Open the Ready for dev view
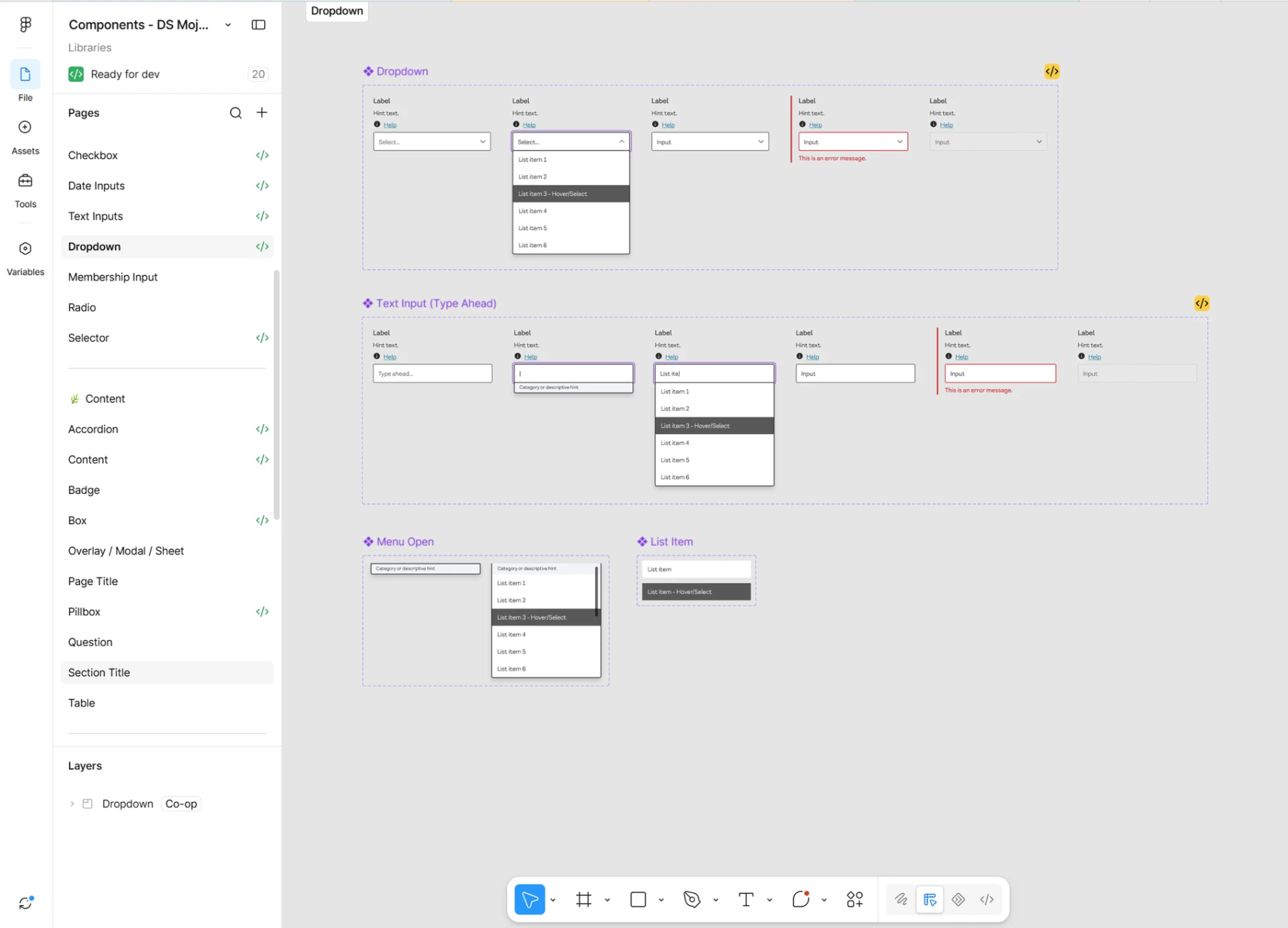This screenshot has width=1288, height=928. pyautogui.click(x=167, y=74)
